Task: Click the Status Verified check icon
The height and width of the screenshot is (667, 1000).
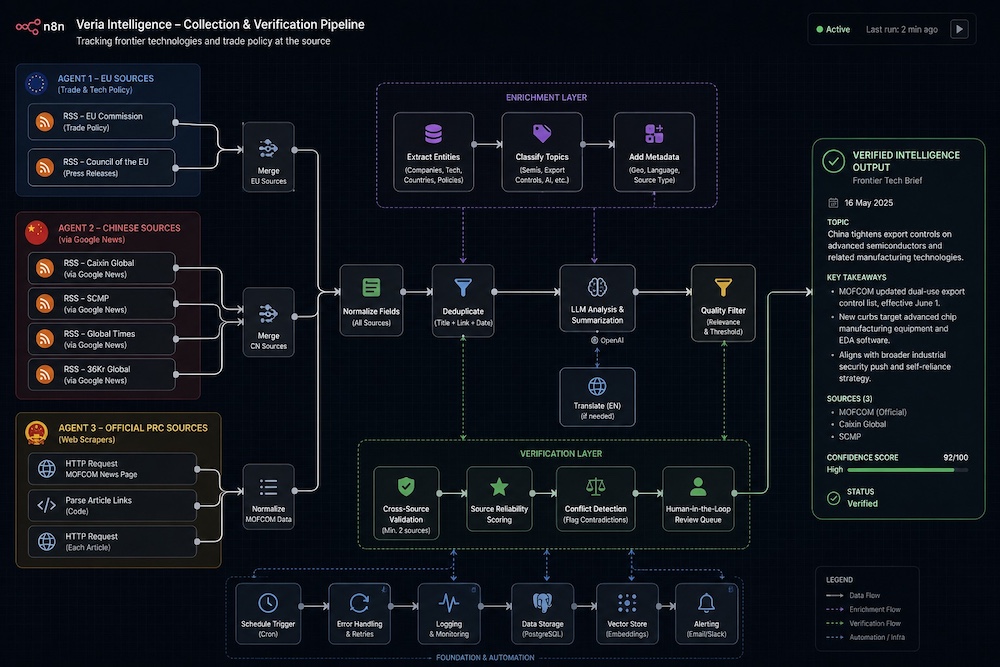Action: [x=834, y=498]
